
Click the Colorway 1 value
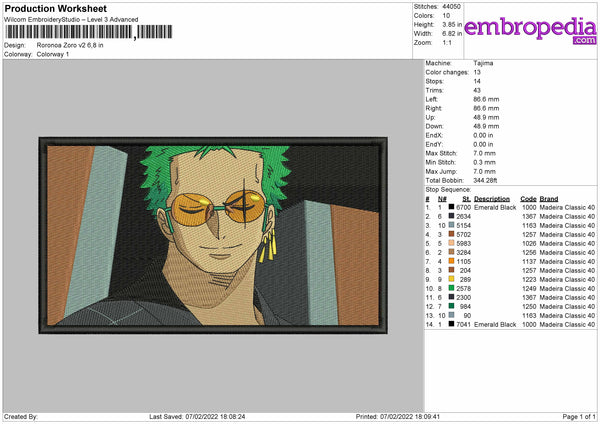coord(53,54)
